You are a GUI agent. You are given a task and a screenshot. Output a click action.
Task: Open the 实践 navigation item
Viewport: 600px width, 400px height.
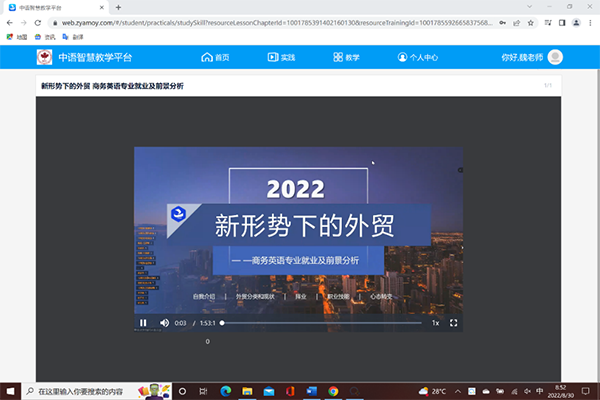(281, 58)
